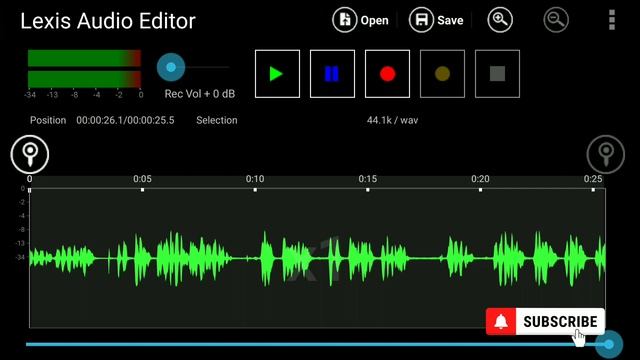
Task: Click the Rec Vol + 0 dB label
Action: [x=200, y=94]
